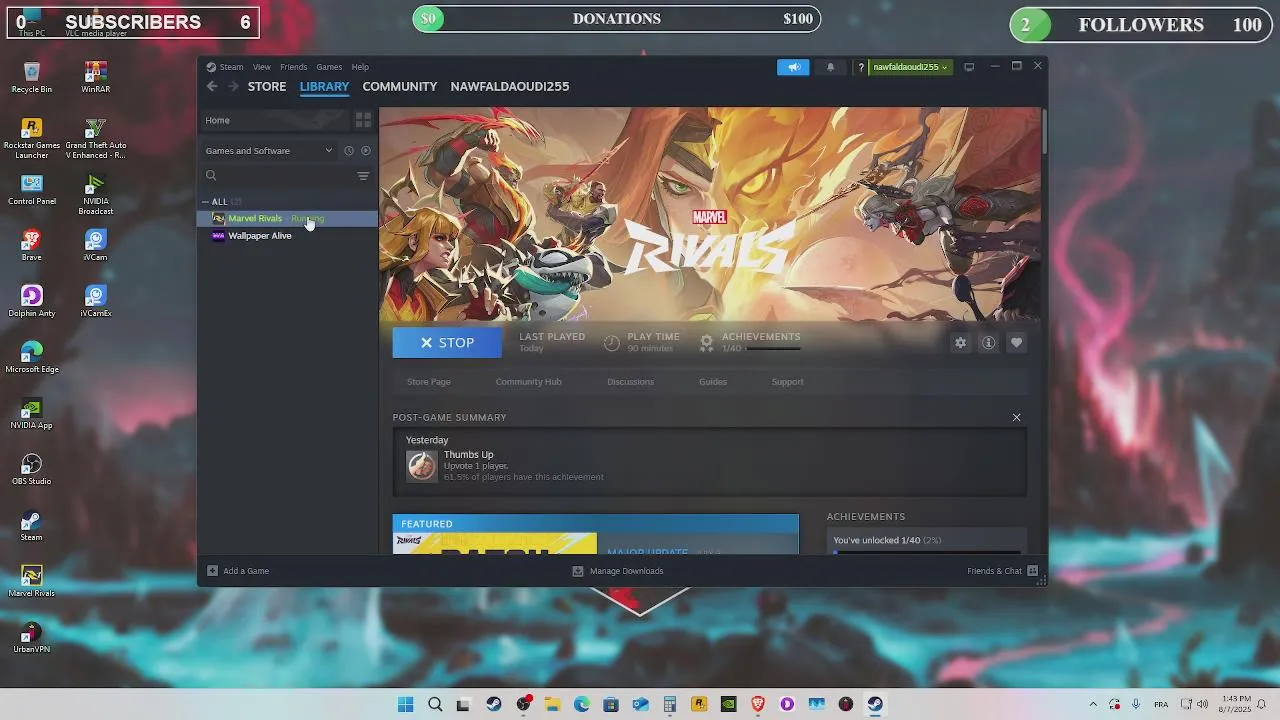
Task: Switch Steam to Big Picture mode icon
Action: click(969, 67)
